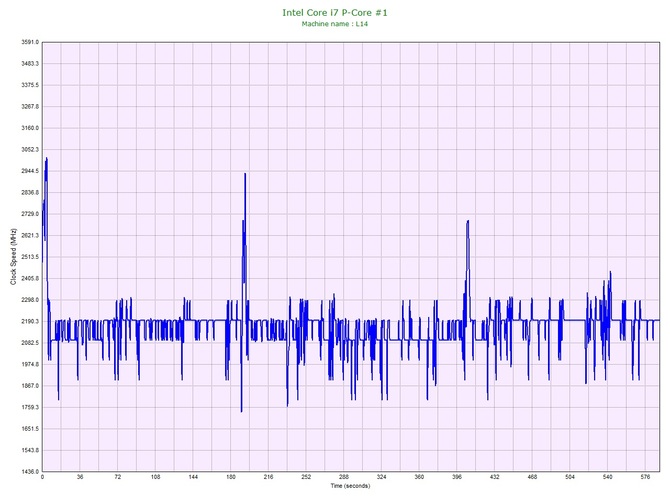Click the 2621.3 y-axis label
The height and width of the screenshot is (503, 670).
(x=30, y=235)
